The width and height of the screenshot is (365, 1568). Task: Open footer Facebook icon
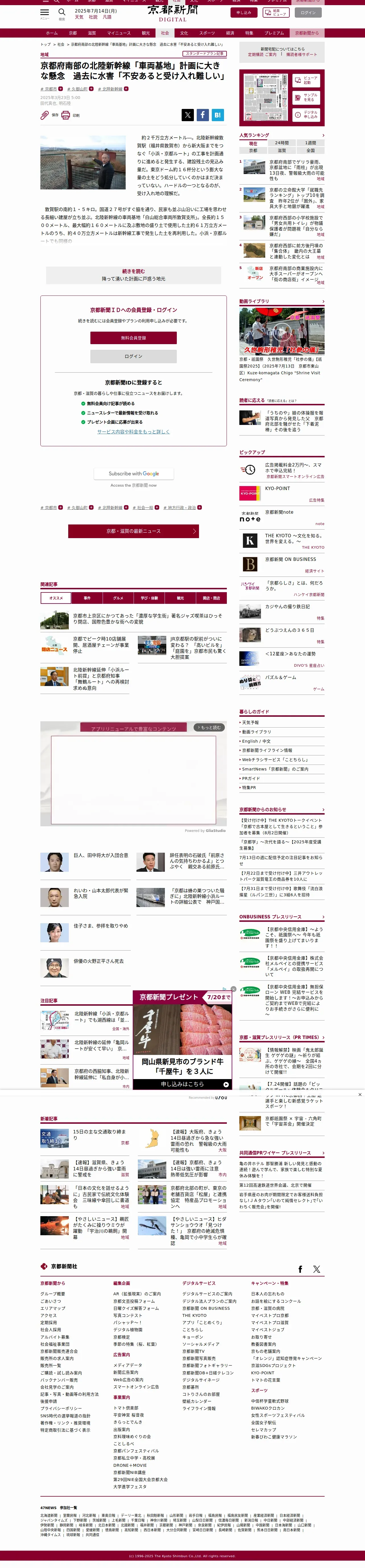[x=300, y=1269]
